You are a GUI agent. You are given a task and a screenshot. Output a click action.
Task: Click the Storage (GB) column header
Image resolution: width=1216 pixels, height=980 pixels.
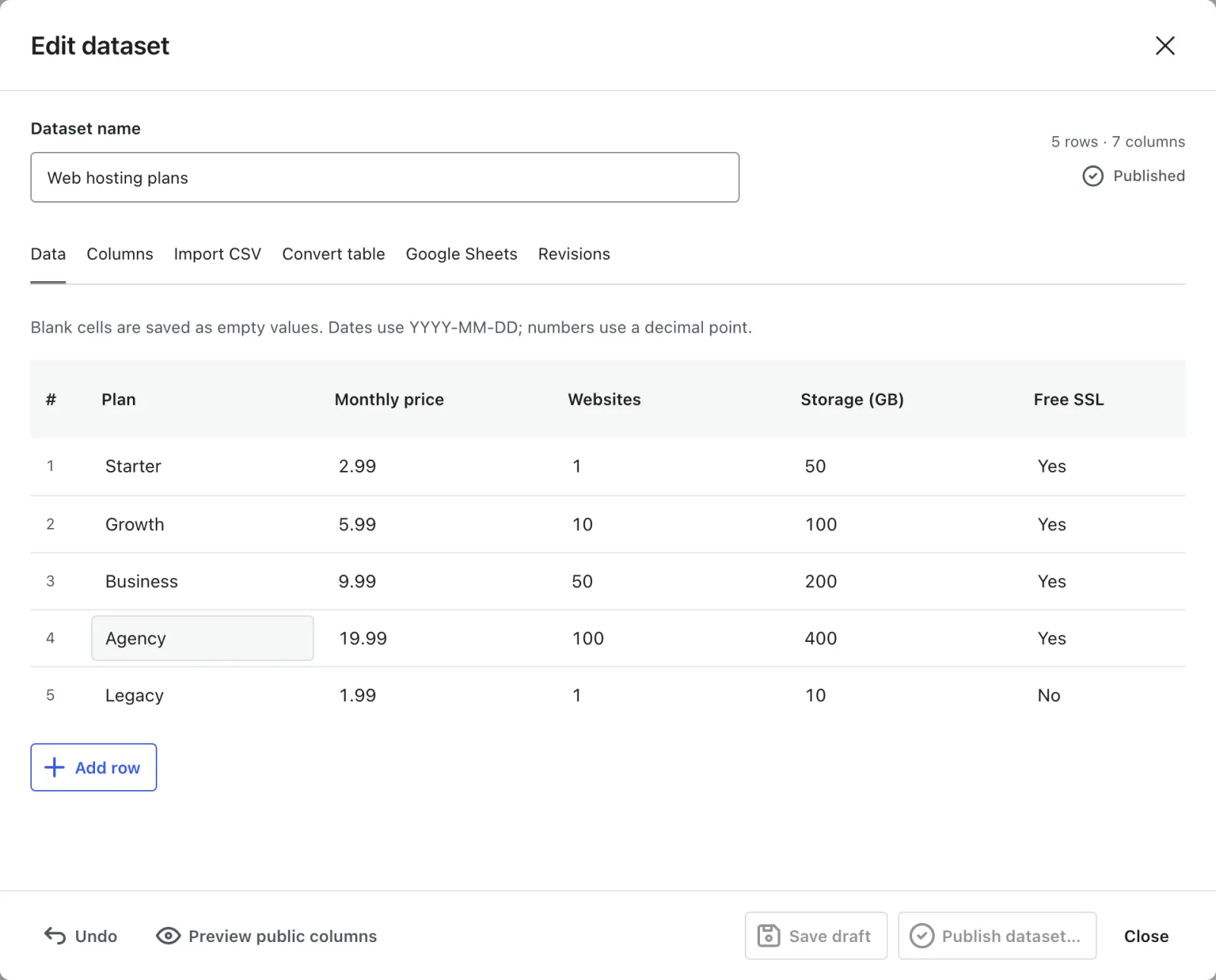852,400
